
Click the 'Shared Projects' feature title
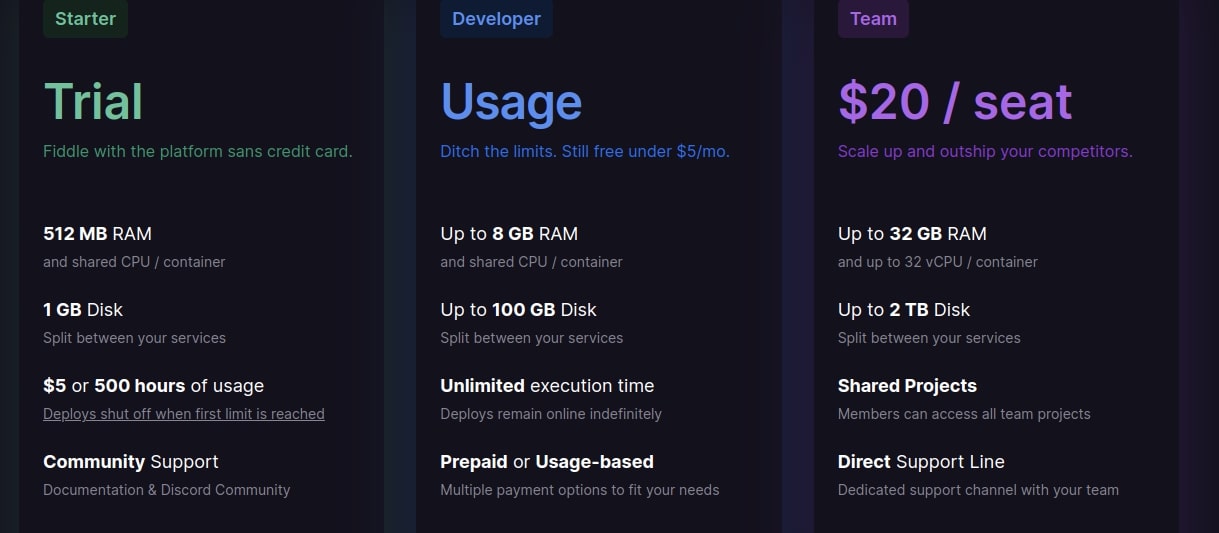(x=907, y=386)
